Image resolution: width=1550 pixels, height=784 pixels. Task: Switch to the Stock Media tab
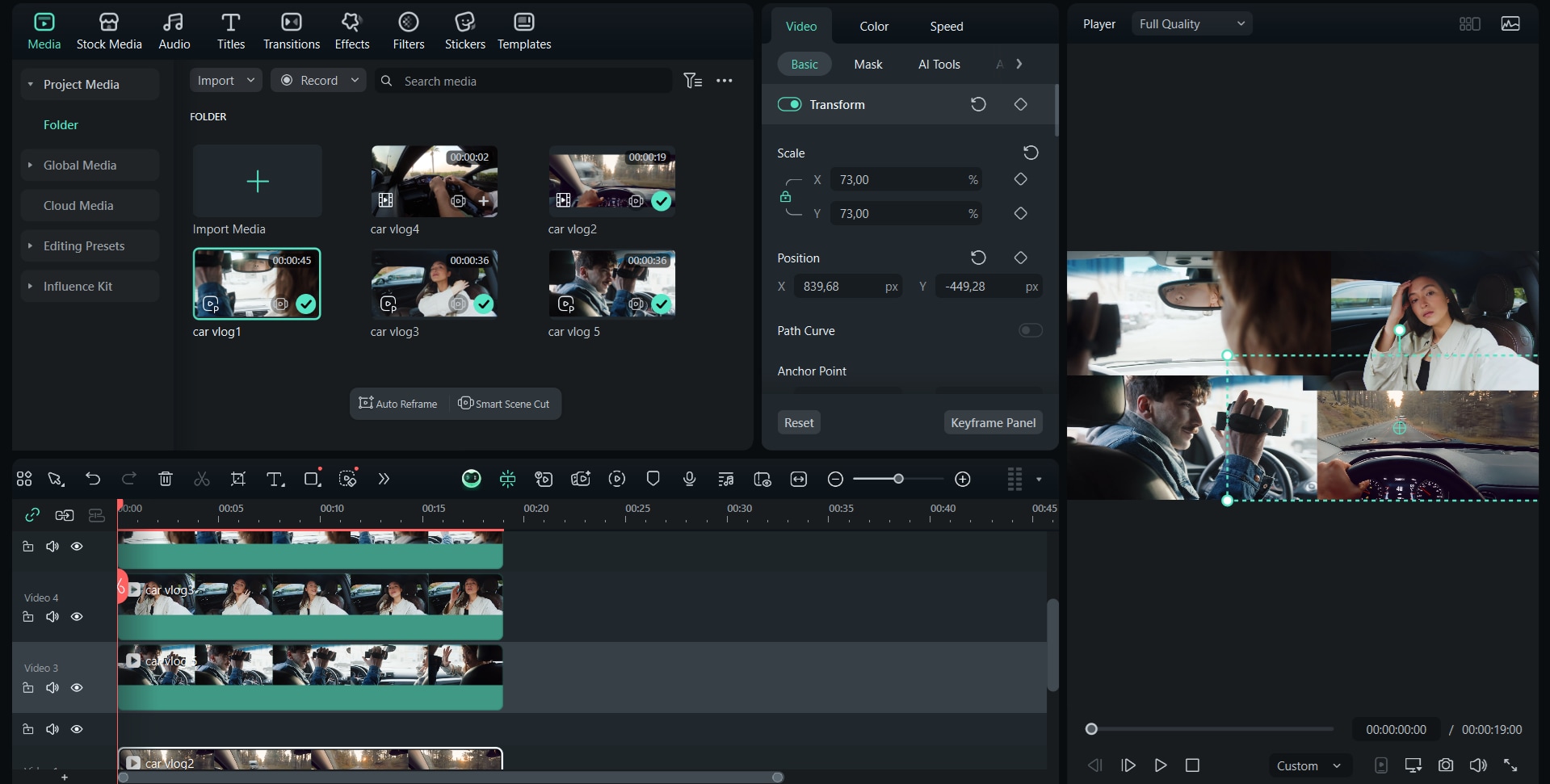coord(109,31)
